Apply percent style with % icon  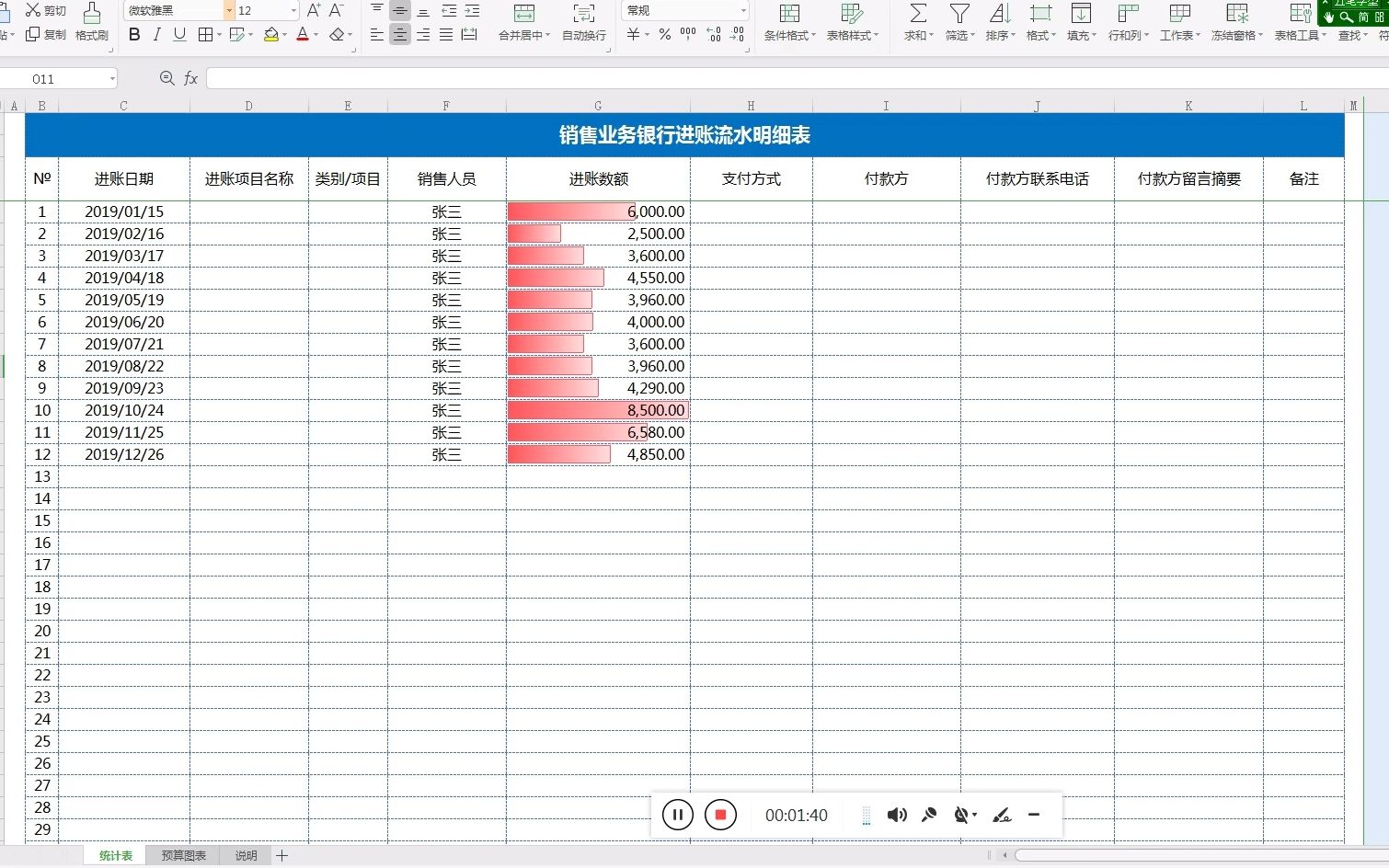point(664,34)
